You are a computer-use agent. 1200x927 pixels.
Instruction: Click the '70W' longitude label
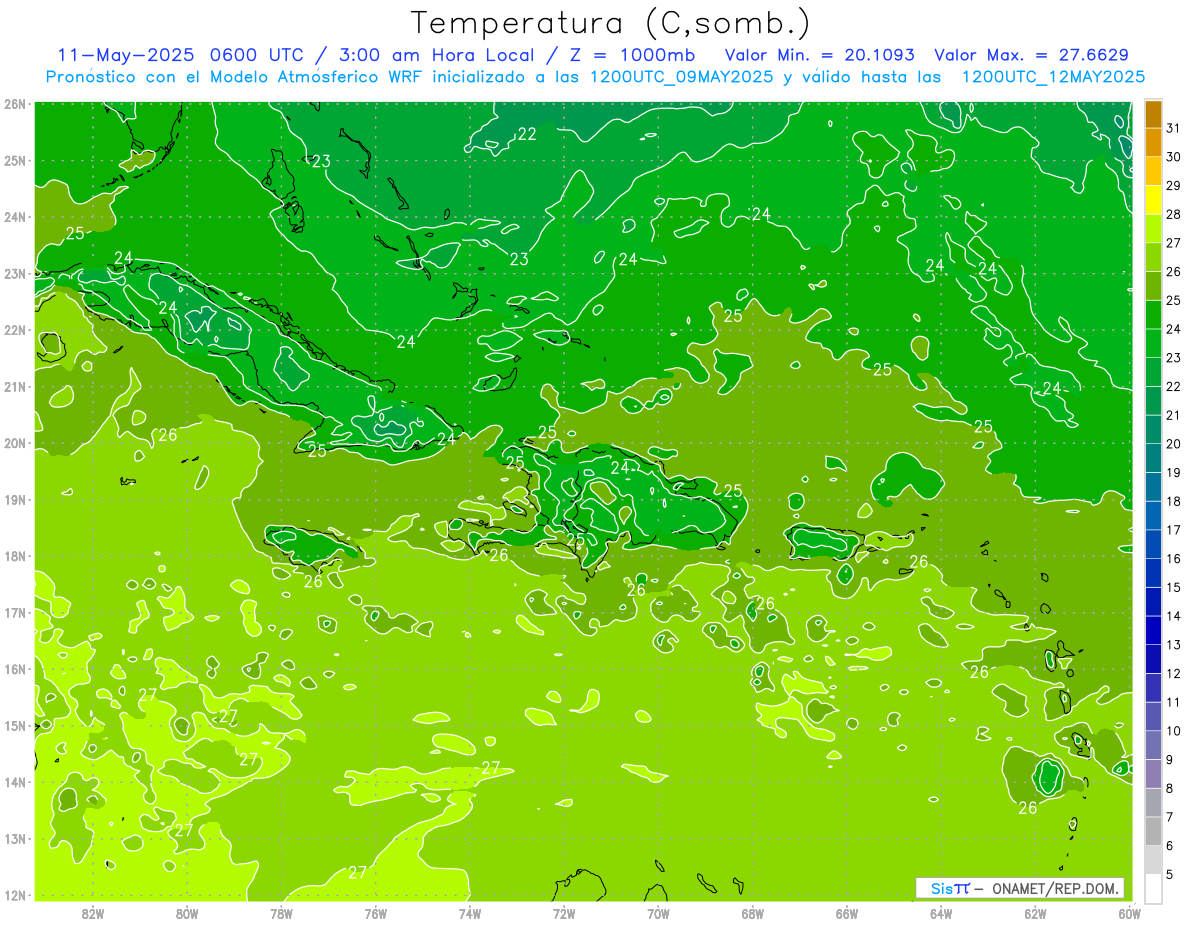click(x=658, y=913)
